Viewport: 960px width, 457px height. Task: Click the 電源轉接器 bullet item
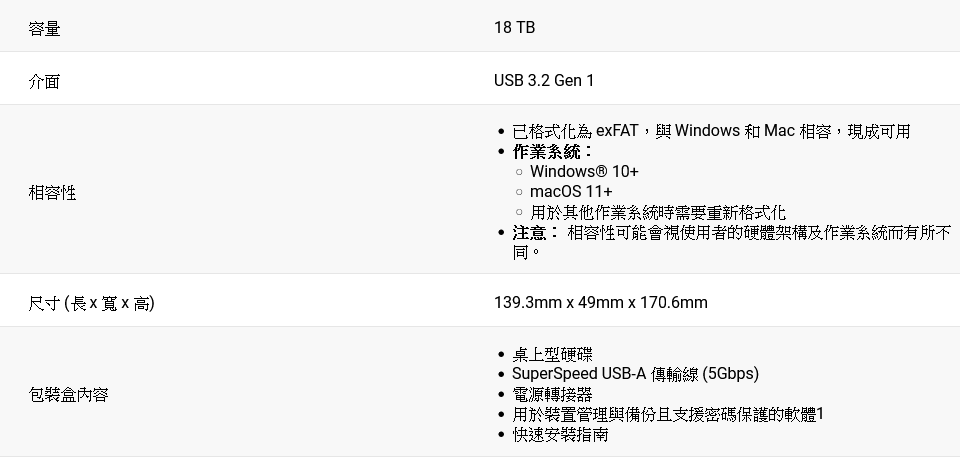[x=552, y=395]
